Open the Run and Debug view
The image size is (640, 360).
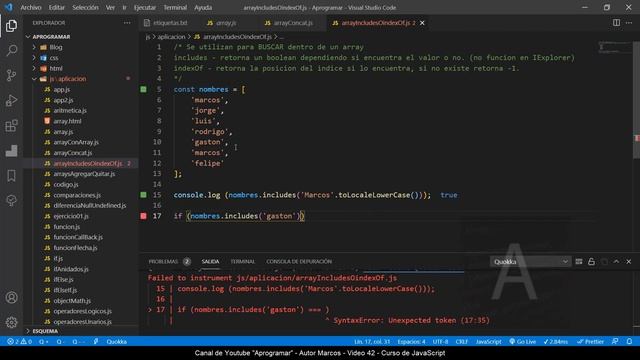(x=11, y=100)
